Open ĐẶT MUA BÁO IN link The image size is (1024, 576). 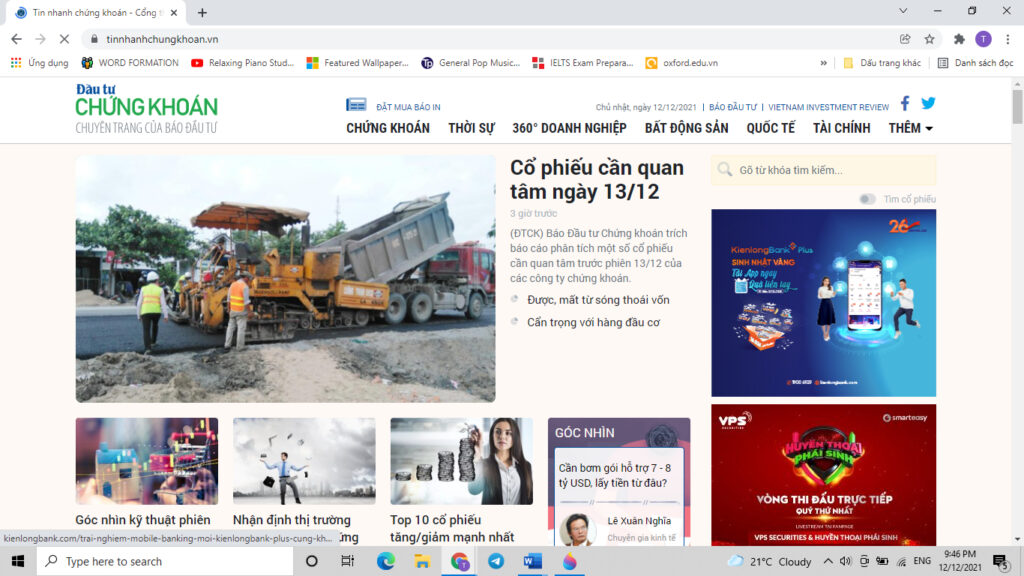408,107
